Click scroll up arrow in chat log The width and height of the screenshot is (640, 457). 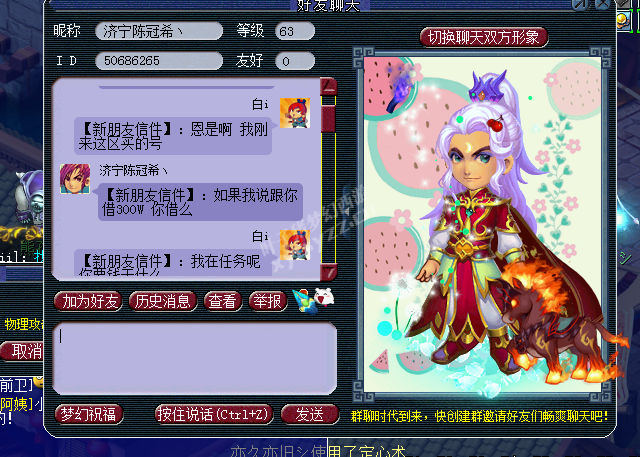[329, 87]
